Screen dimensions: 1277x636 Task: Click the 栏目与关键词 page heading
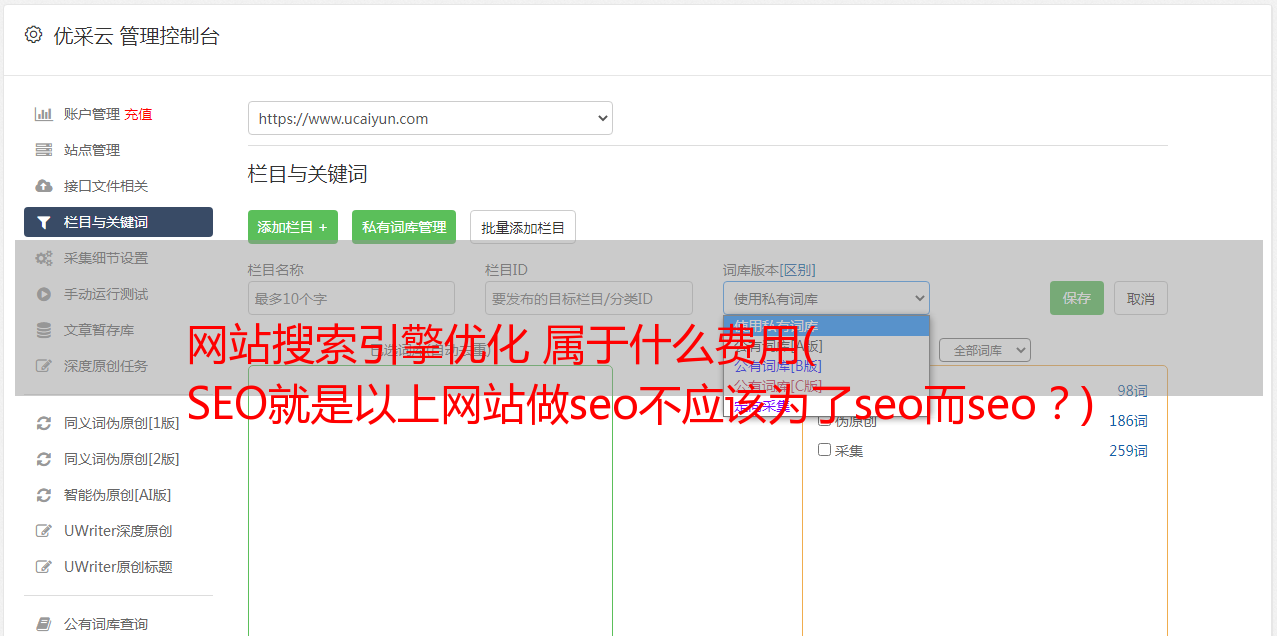[x=308, y=174]
